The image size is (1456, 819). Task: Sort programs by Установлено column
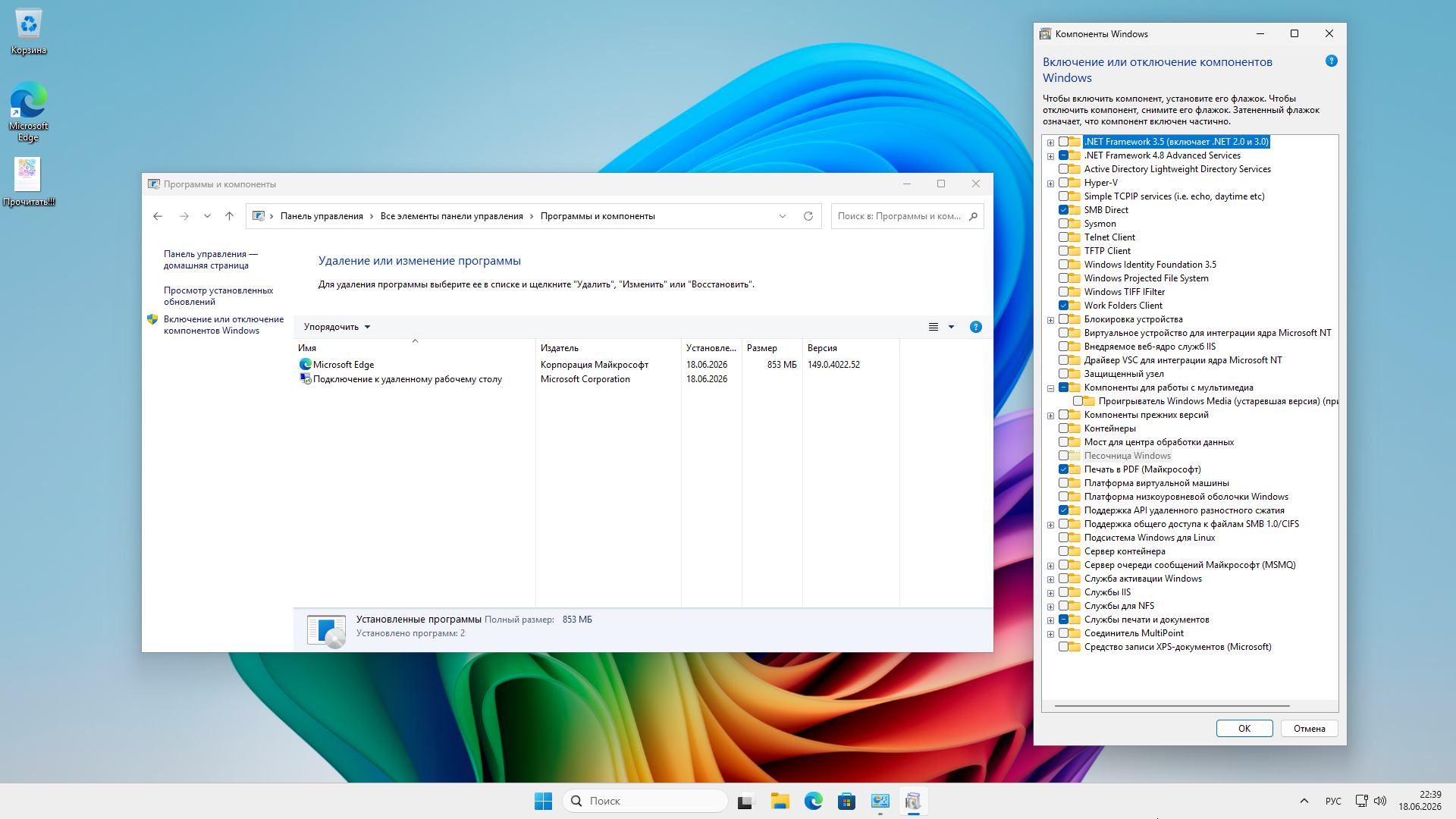(x=711, y=348)
